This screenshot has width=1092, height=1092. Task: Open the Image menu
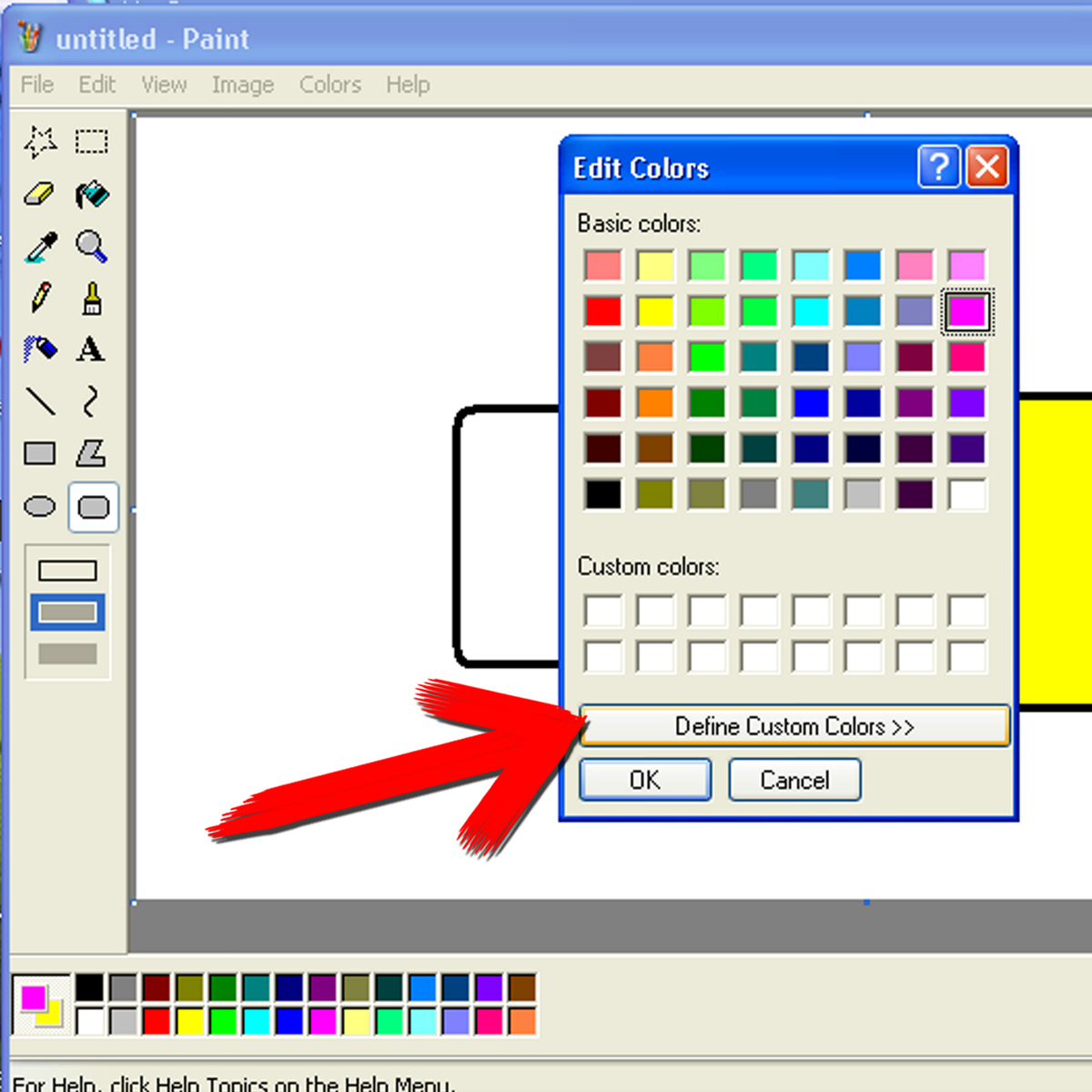242,84
